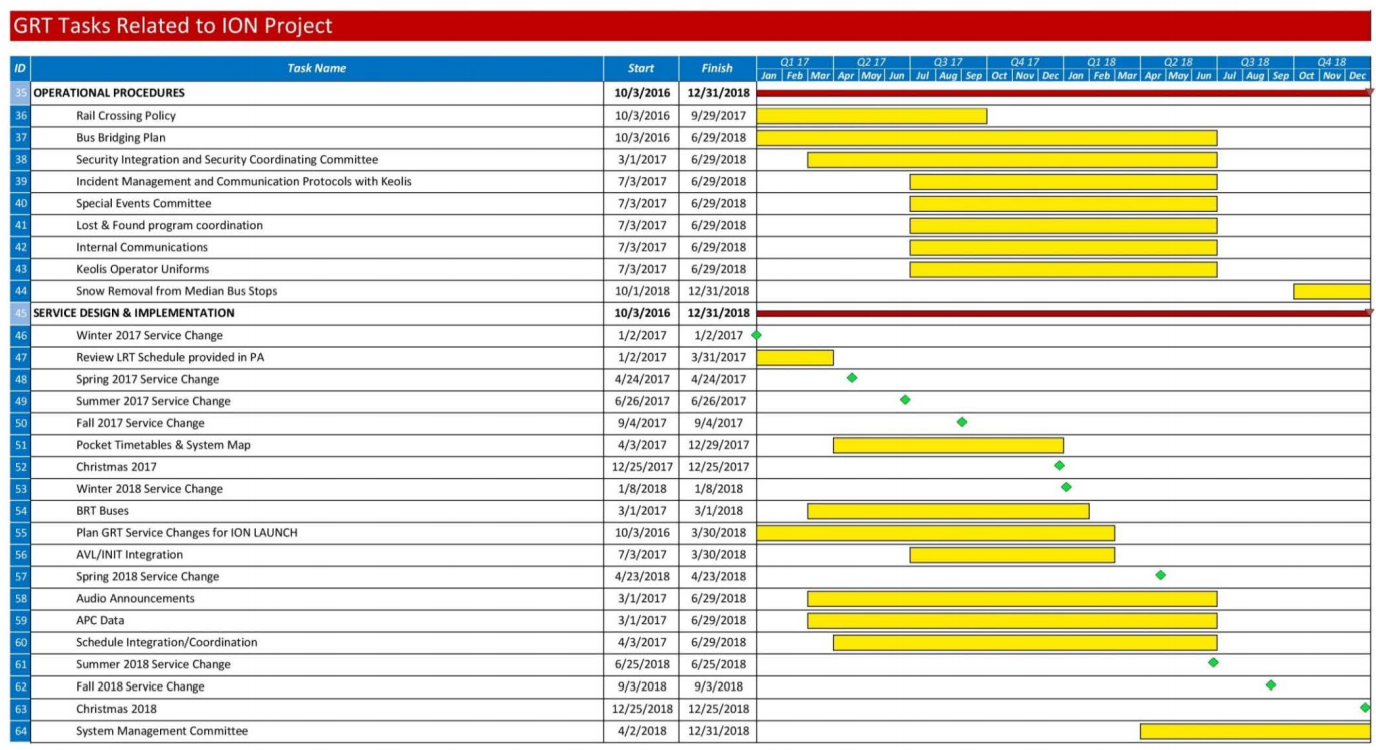Collapse the SERVICE DESIGN & IMPLEMENTATION summary task

134,313
